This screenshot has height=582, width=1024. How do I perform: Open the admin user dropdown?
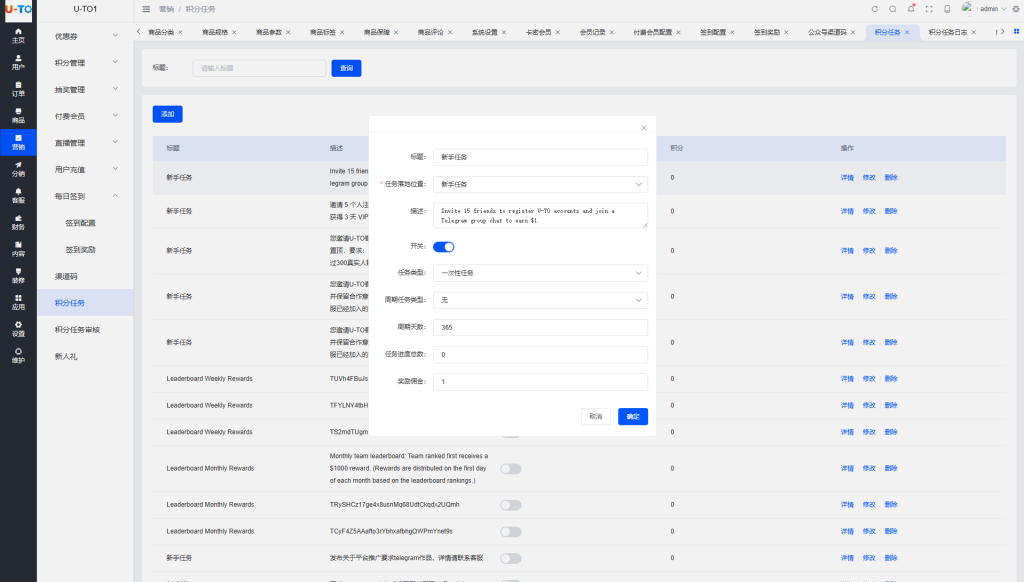[993, 9]
